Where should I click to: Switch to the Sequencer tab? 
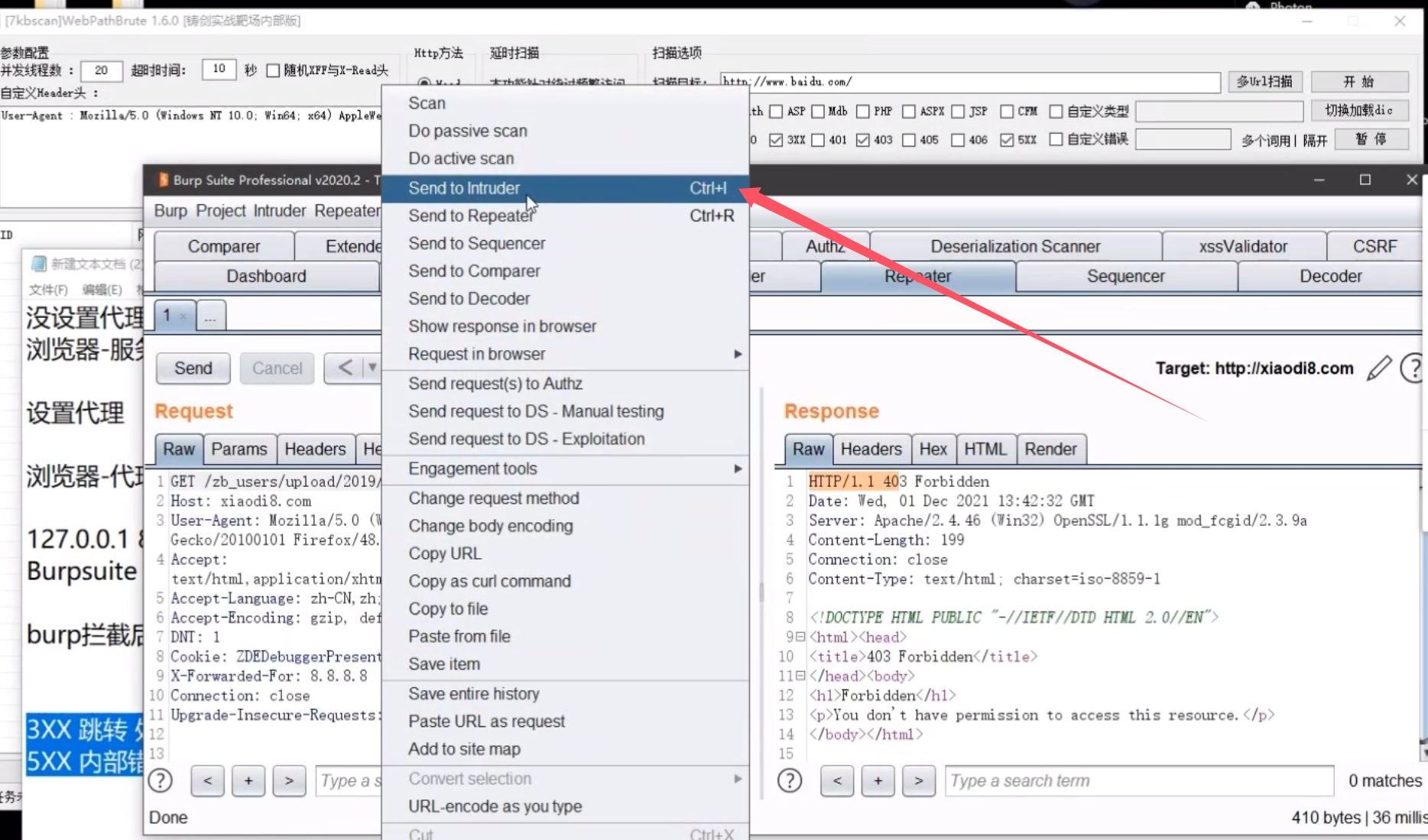coord(1125,276)
